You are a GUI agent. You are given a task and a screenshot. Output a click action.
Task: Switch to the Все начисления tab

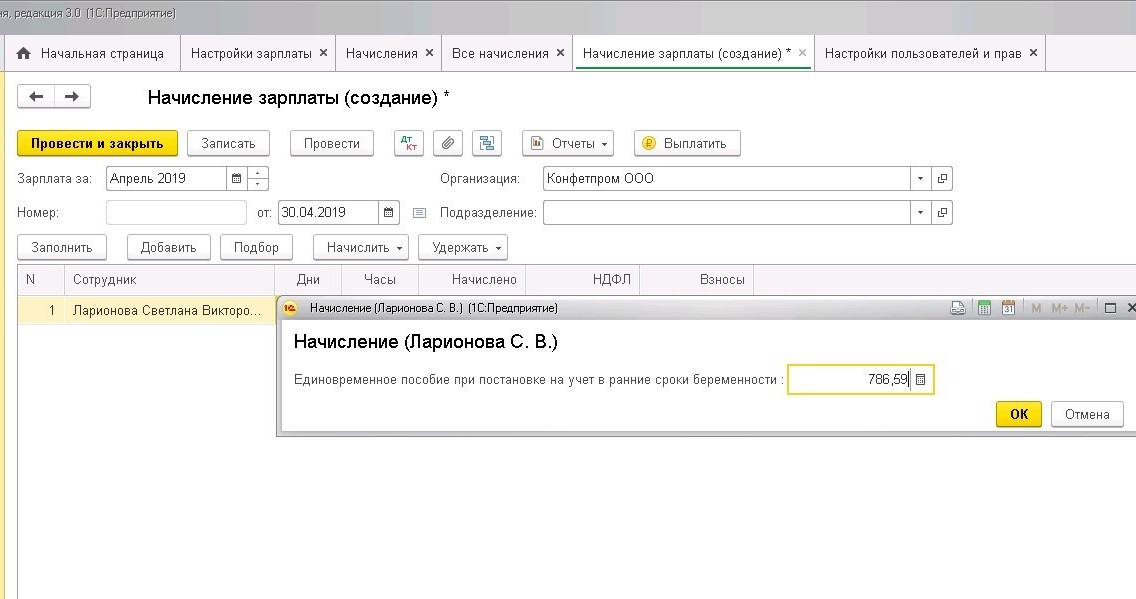(500, 53)
